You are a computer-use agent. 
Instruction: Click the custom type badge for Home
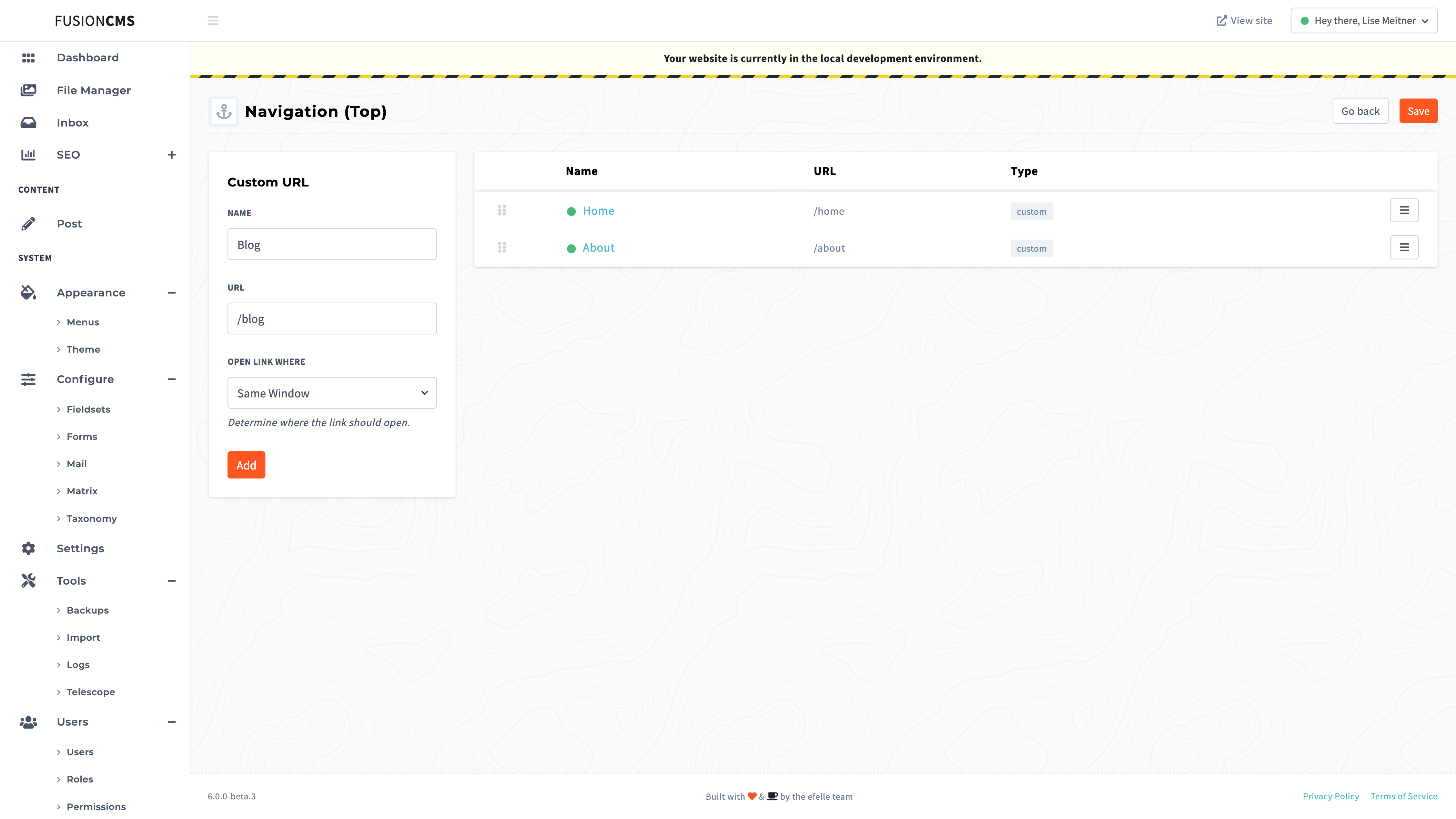(1032, 211)
